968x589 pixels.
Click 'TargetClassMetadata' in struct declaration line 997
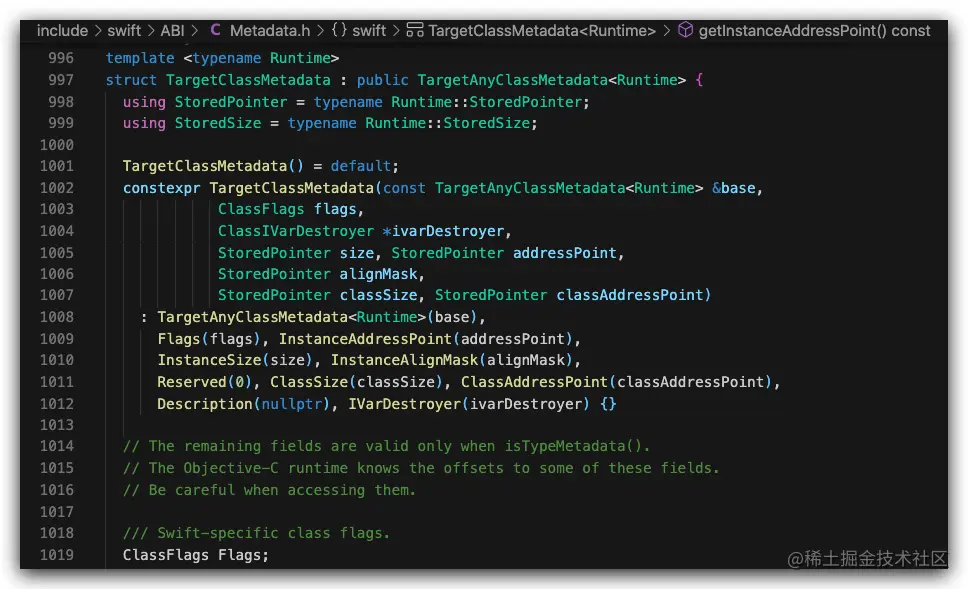click(x=248, y=80)
